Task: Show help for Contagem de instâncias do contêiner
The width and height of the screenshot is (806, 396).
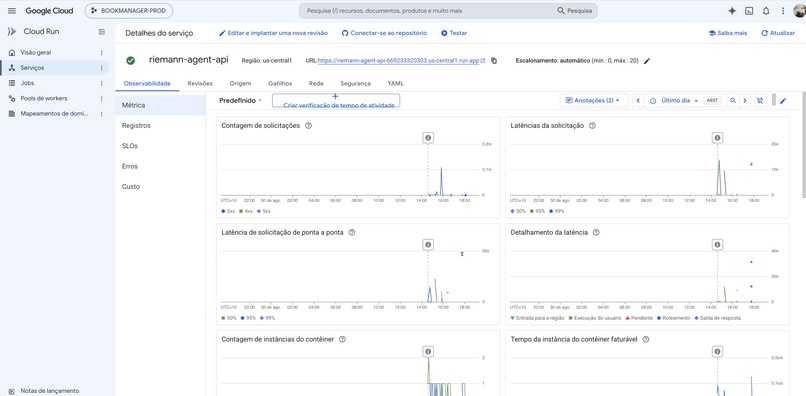Action: coord(342,339)
